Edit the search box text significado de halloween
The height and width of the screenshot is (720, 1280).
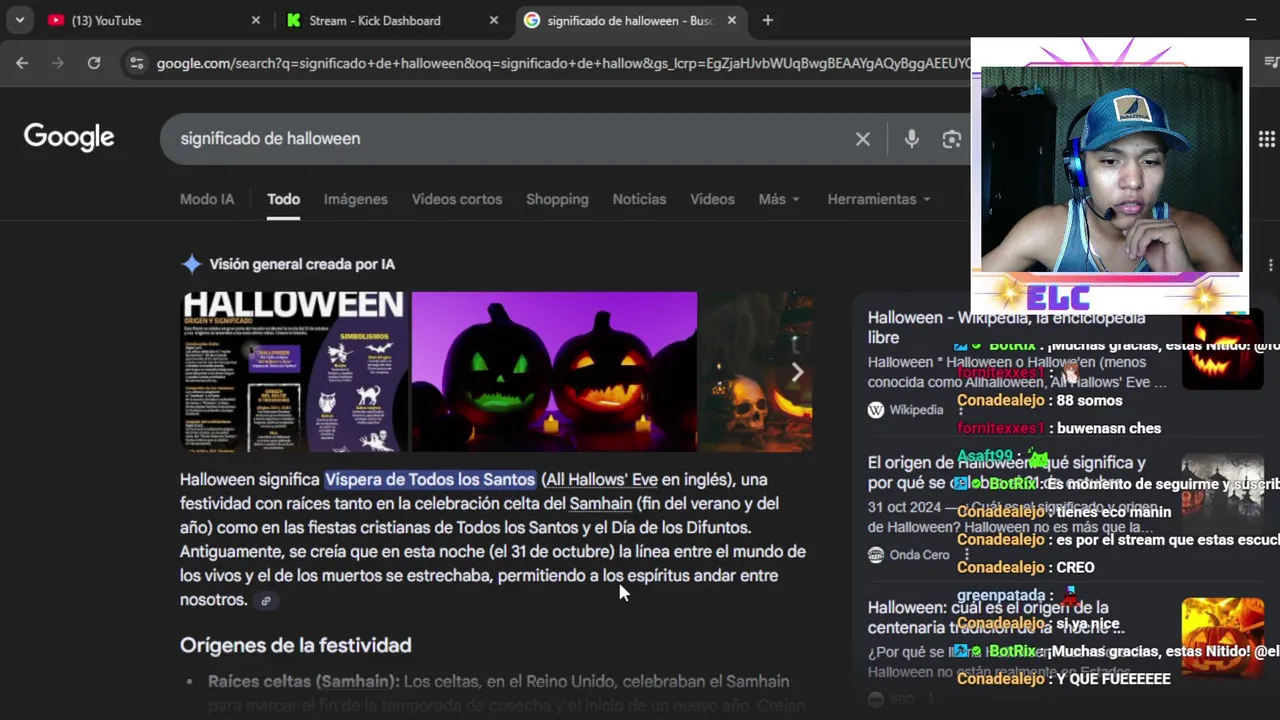[x=270, y=138]
